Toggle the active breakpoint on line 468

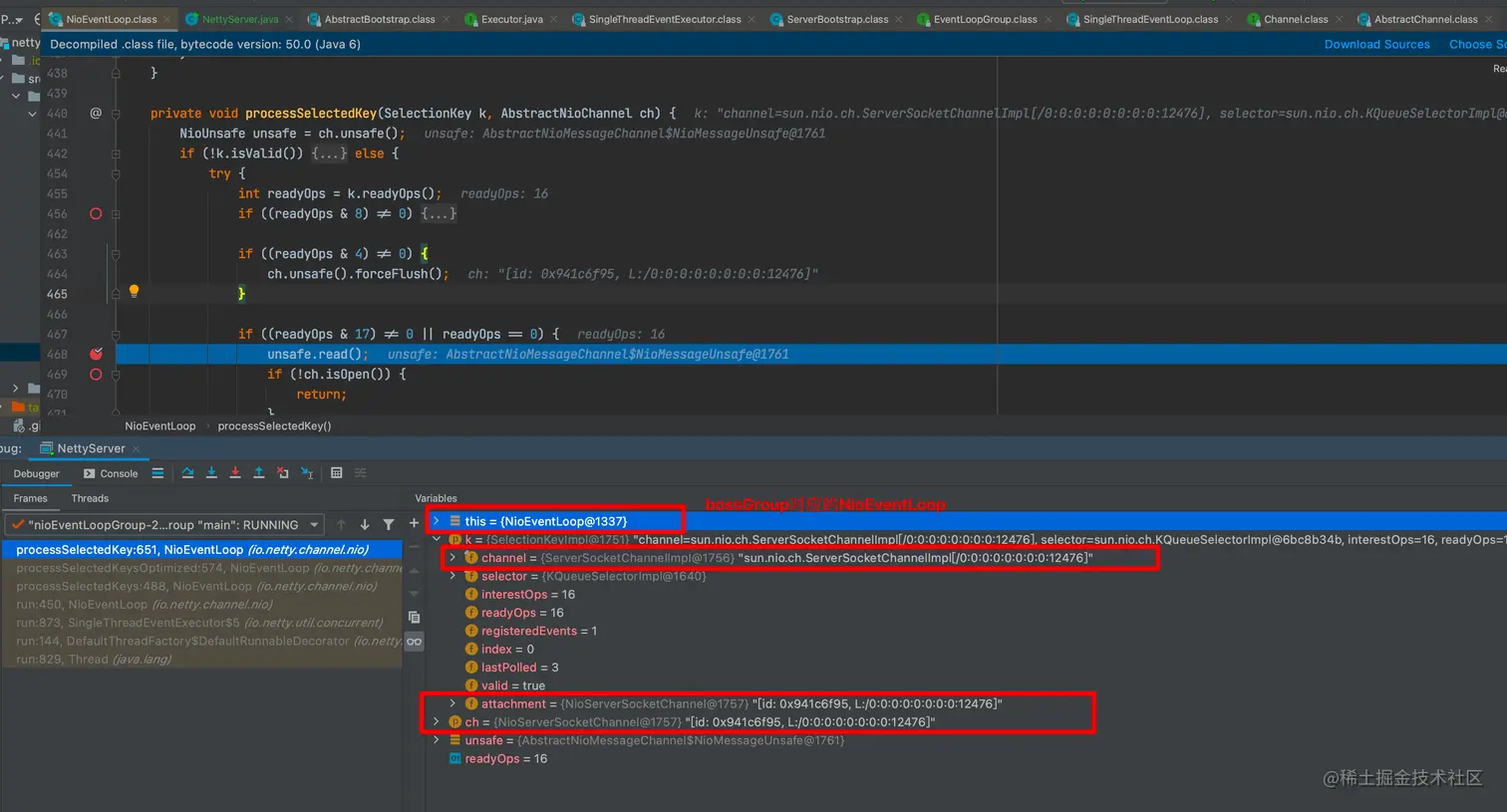point(96,354)
